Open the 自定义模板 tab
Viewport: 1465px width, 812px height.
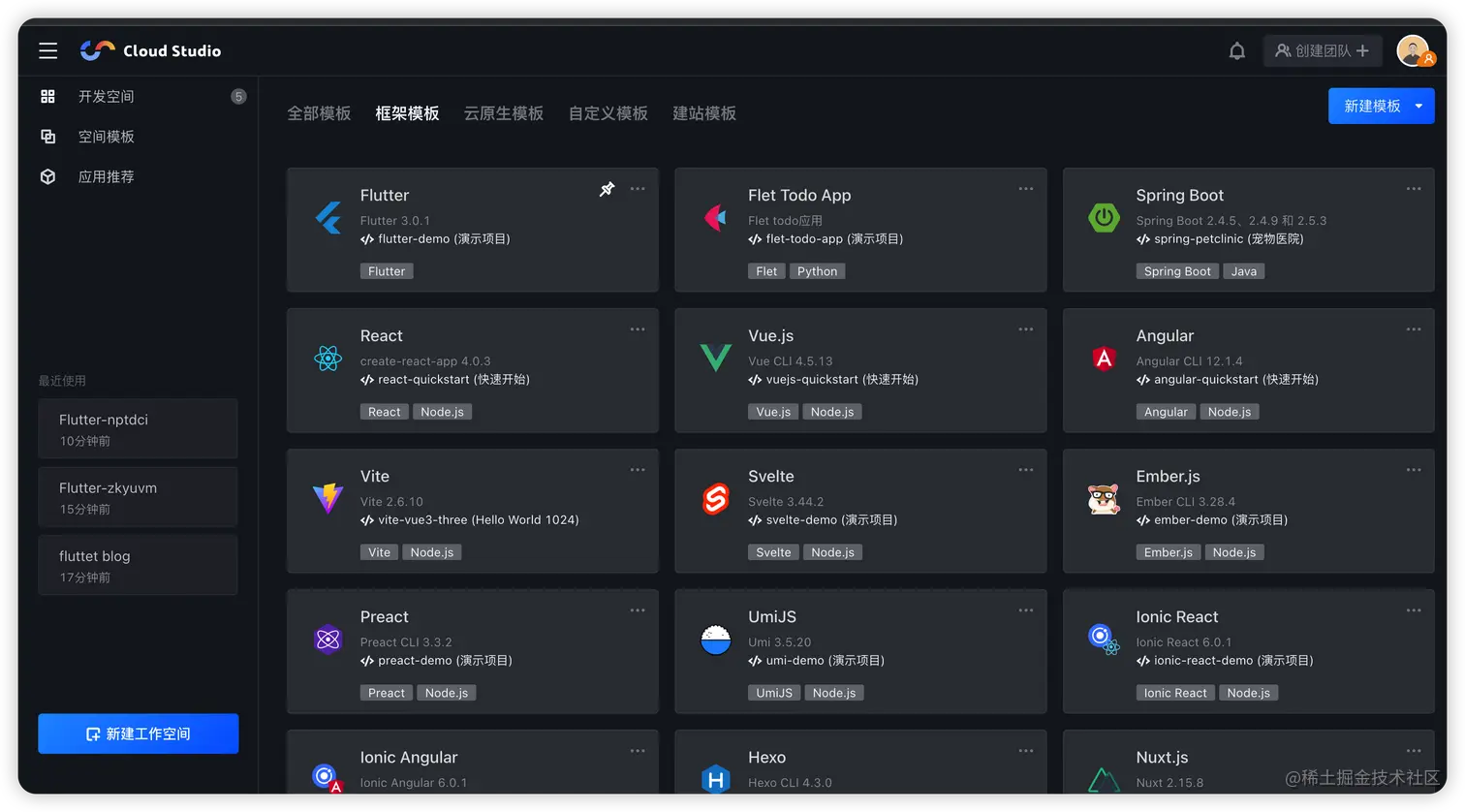(x=608, y=113)
